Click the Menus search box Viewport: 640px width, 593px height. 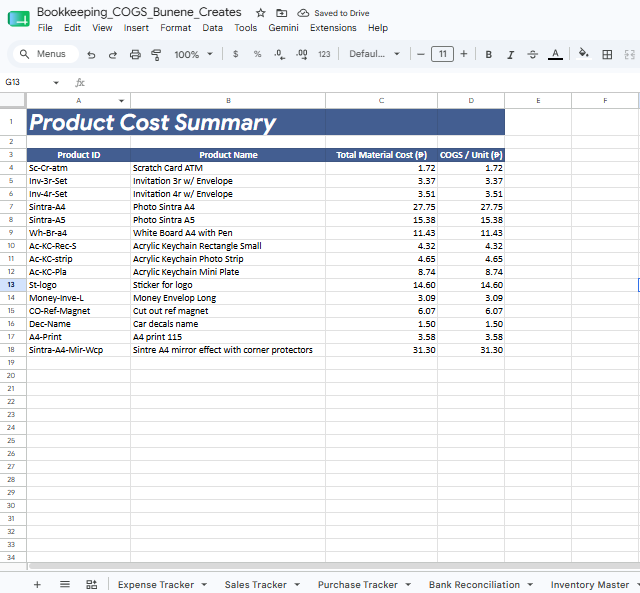[46, 54]
